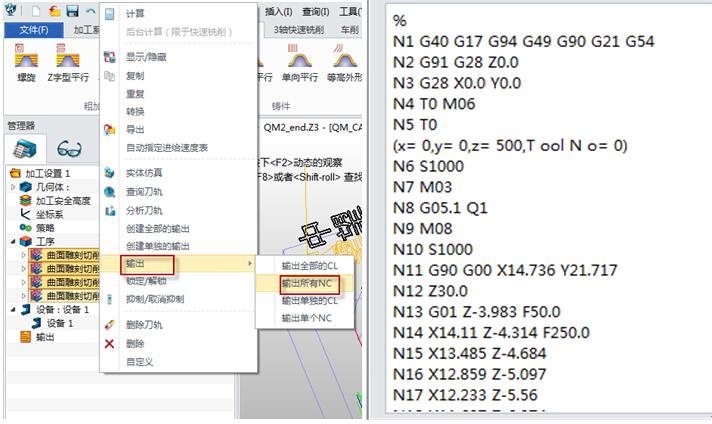
Task: Choose 删除 with the red X icon
Action: click(135, 344)
